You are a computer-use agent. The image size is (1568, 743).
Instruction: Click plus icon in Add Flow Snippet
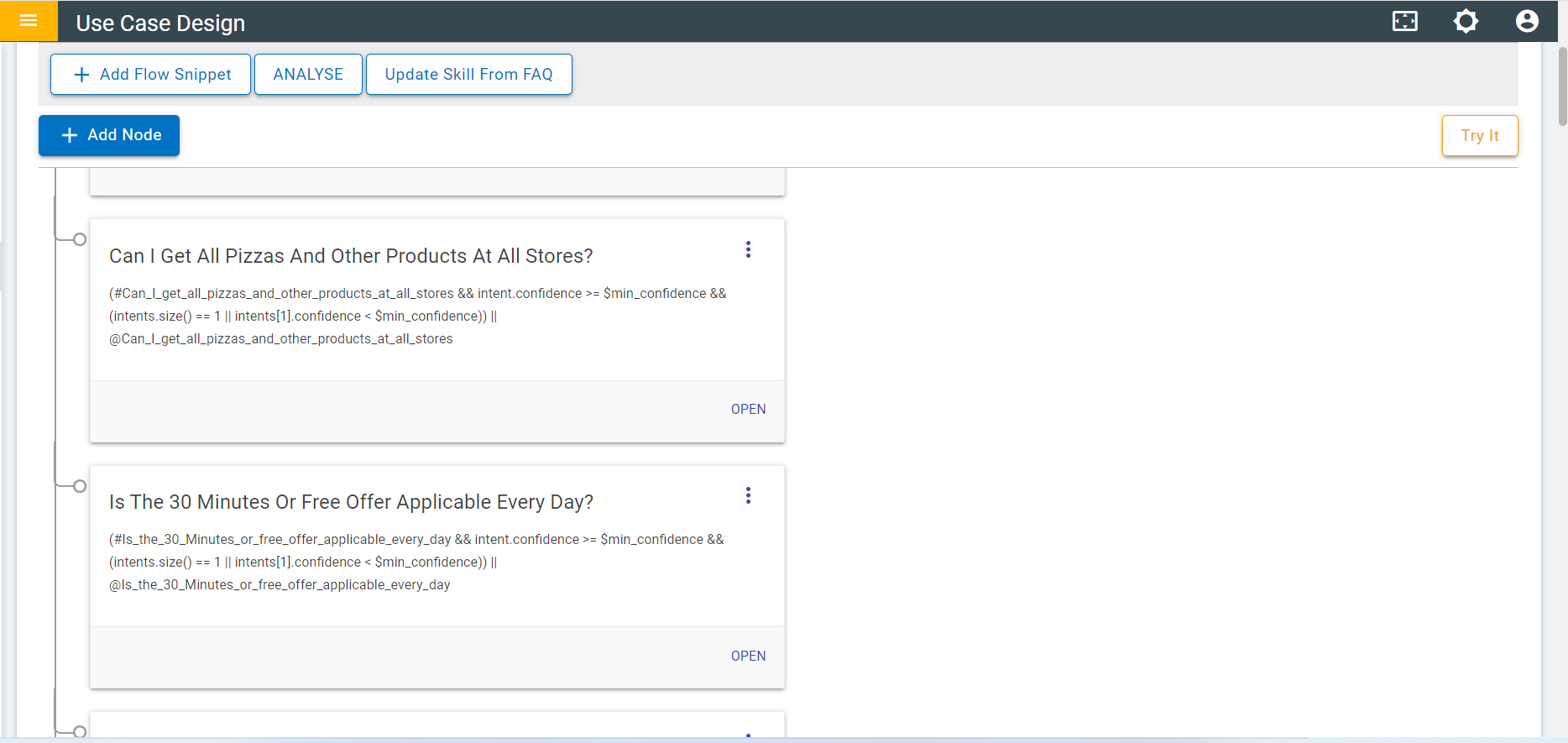pos(81,75)
